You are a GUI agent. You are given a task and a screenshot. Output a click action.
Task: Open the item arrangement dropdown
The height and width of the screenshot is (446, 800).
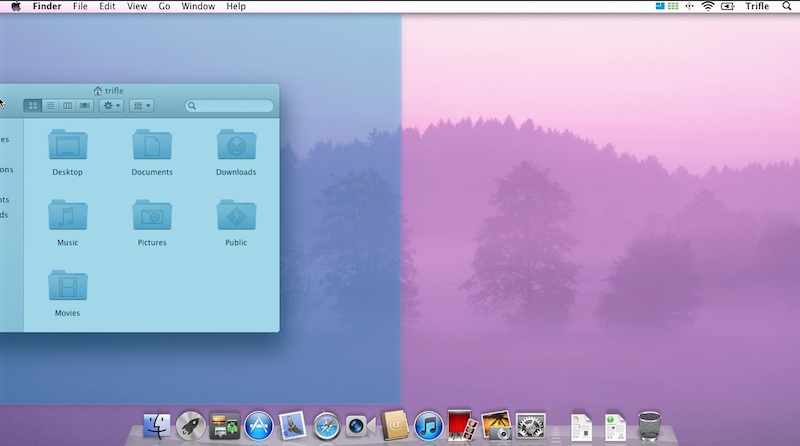142,106
